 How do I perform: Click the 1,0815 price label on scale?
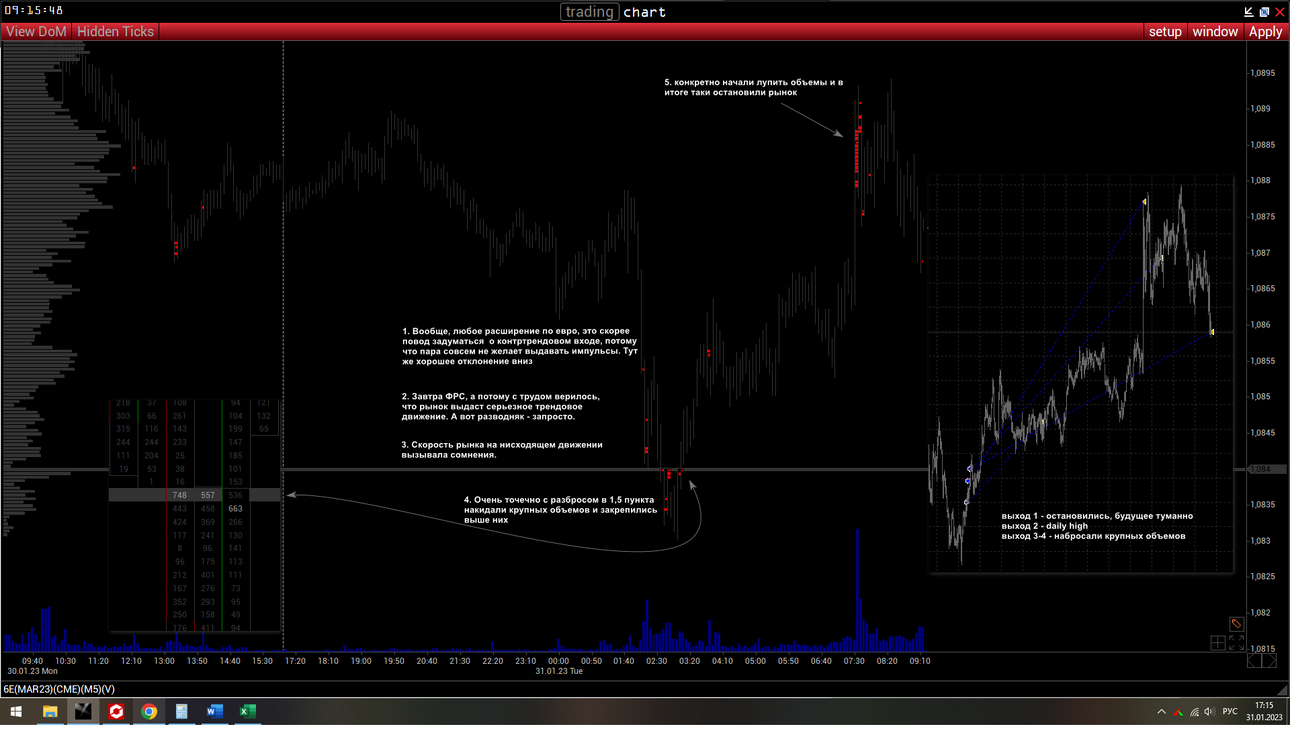click(1263, 649)
